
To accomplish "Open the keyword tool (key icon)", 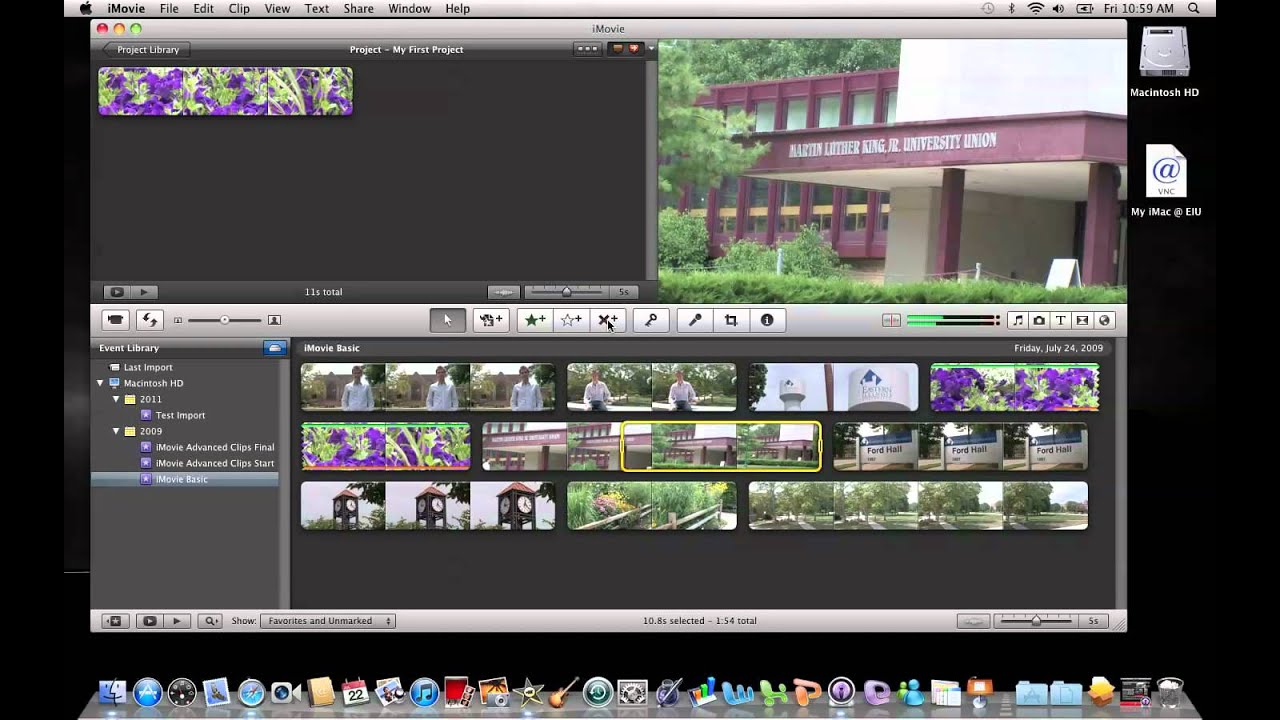I will [x=651, y=320].
